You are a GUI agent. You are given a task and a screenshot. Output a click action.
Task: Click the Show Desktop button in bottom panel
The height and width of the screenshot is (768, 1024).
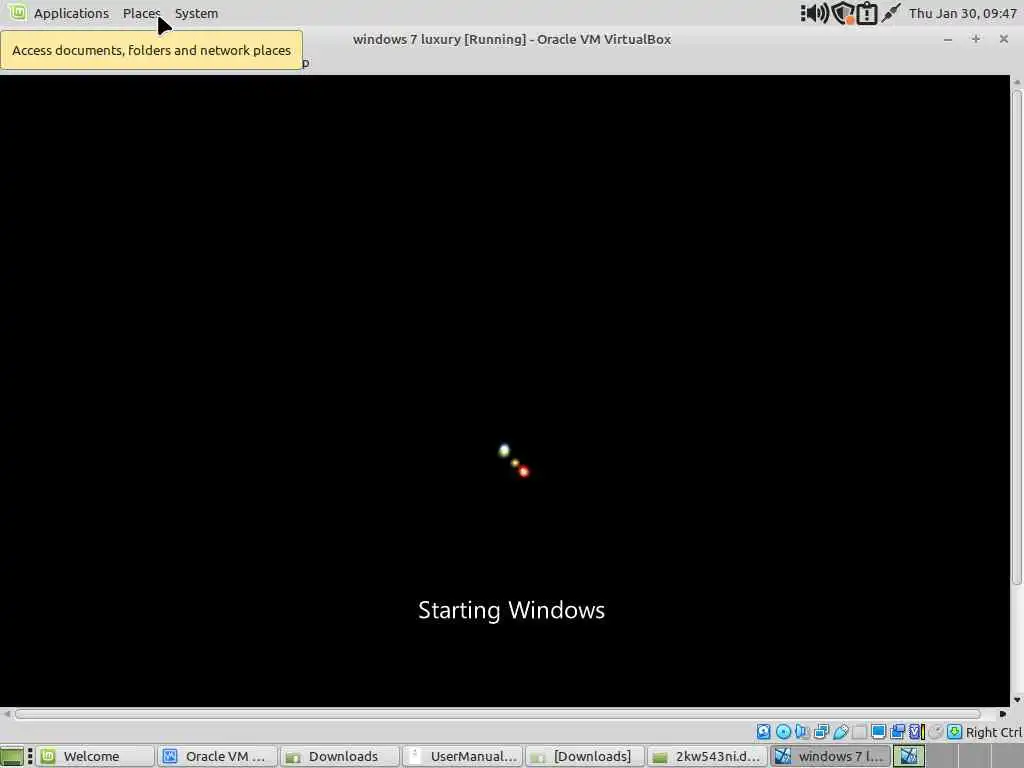click(x=12, y=756)
